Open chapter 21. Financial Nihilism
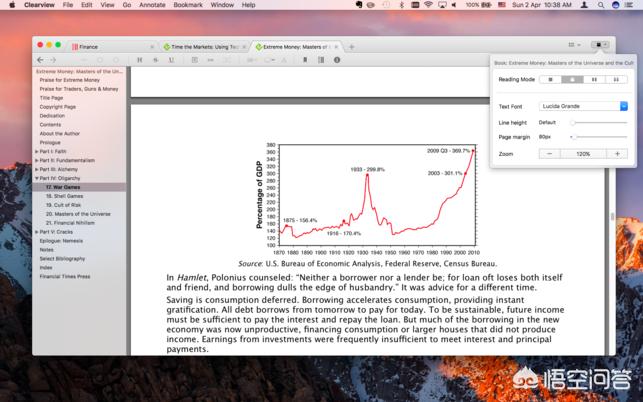This screenshot has width=643, height=402. pos(70,223)
